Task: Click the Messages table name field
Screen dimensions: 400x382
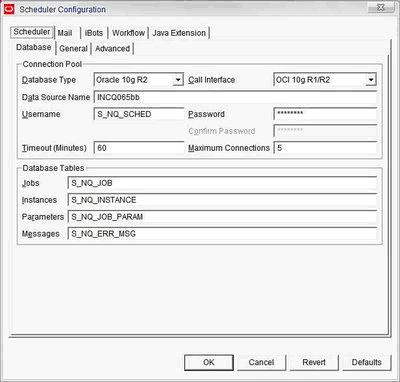Action: click(222, 234)
